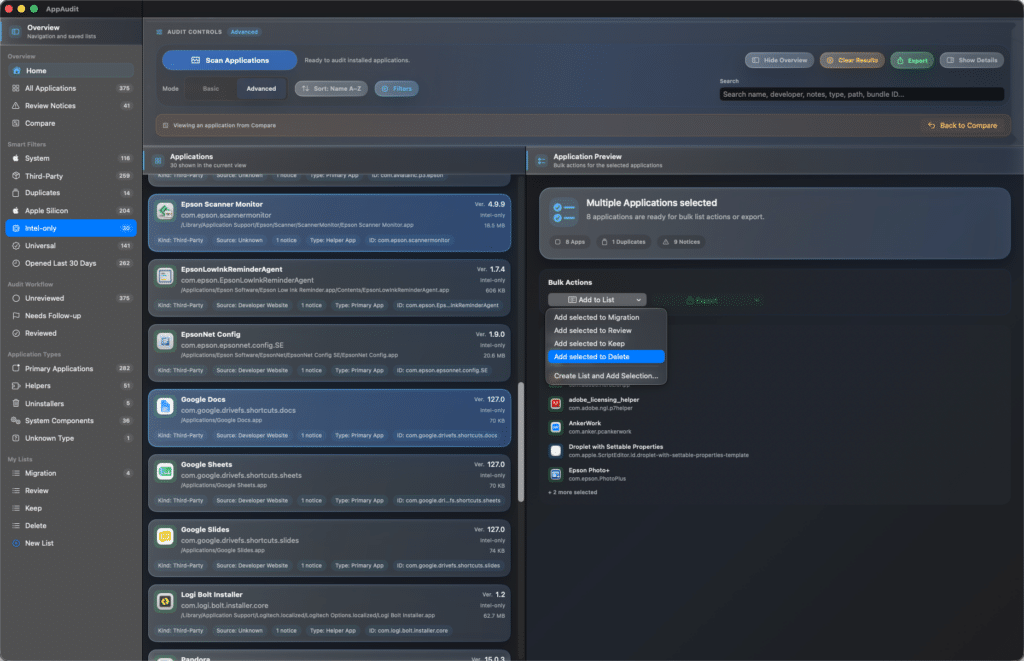Click the search applications field

pyautogui.click(x=861, y=94)
